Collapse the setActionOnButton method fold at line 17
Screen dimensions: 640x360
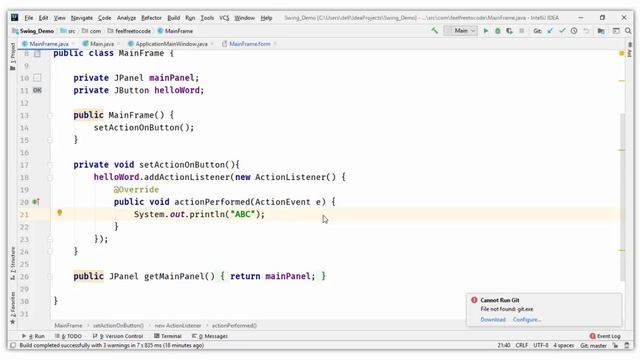(50, 165)
